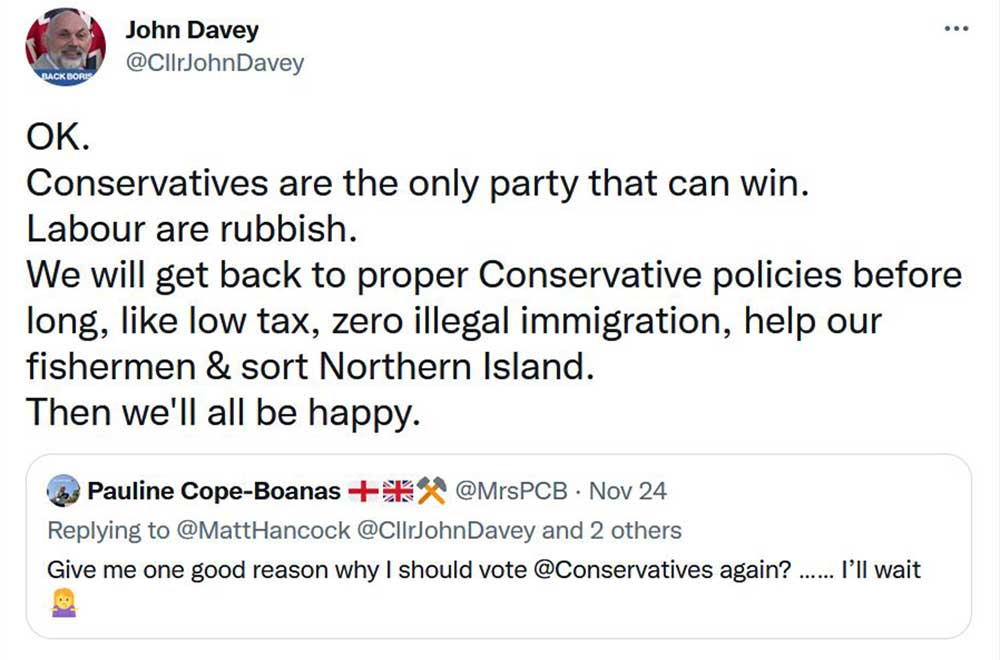
Task: Click Pauline Cope-Boanas's small avatar
Action: point(64,491)
